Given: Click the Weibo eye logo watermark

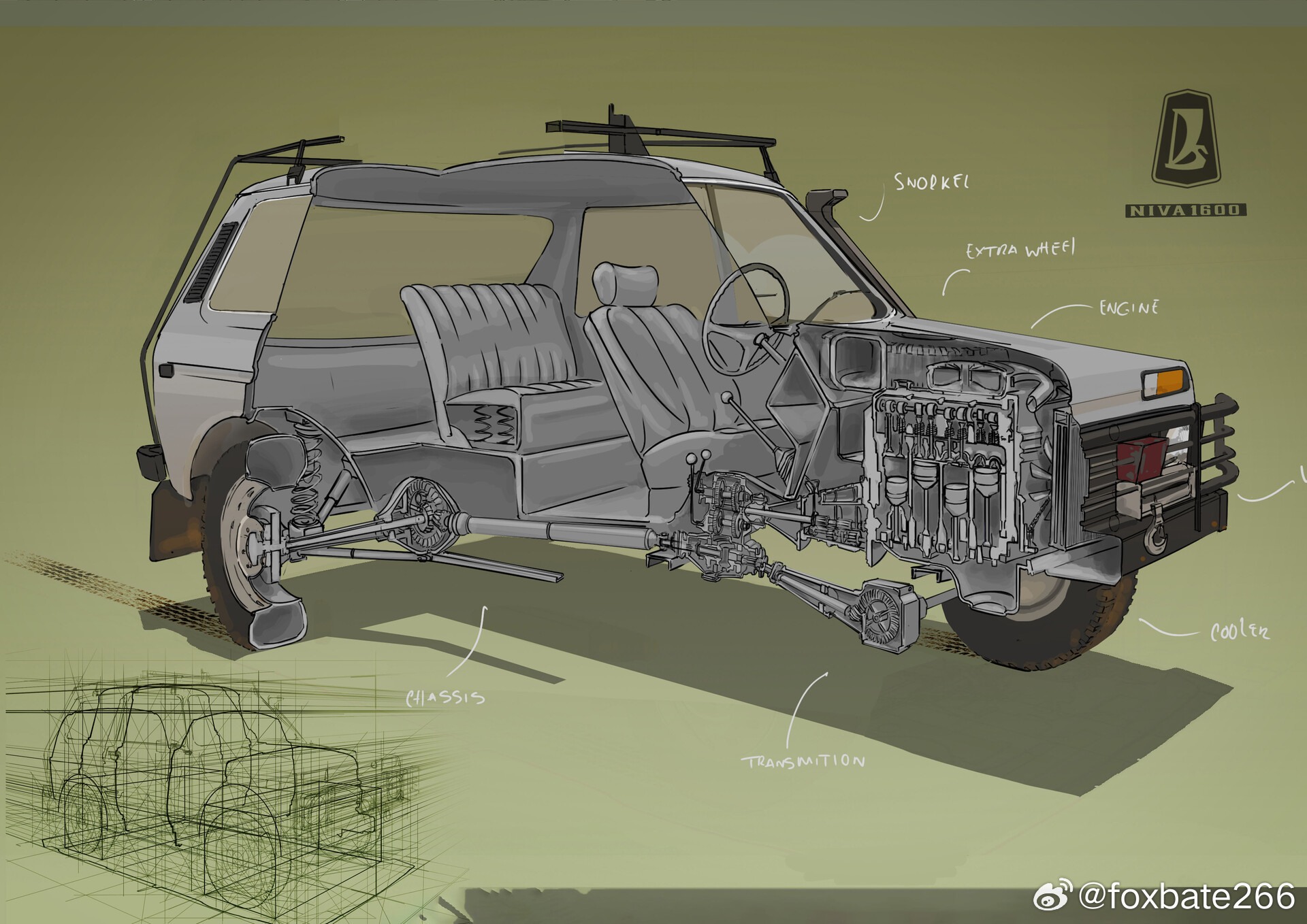Looking at the screenshot, I should [1052, 895].
